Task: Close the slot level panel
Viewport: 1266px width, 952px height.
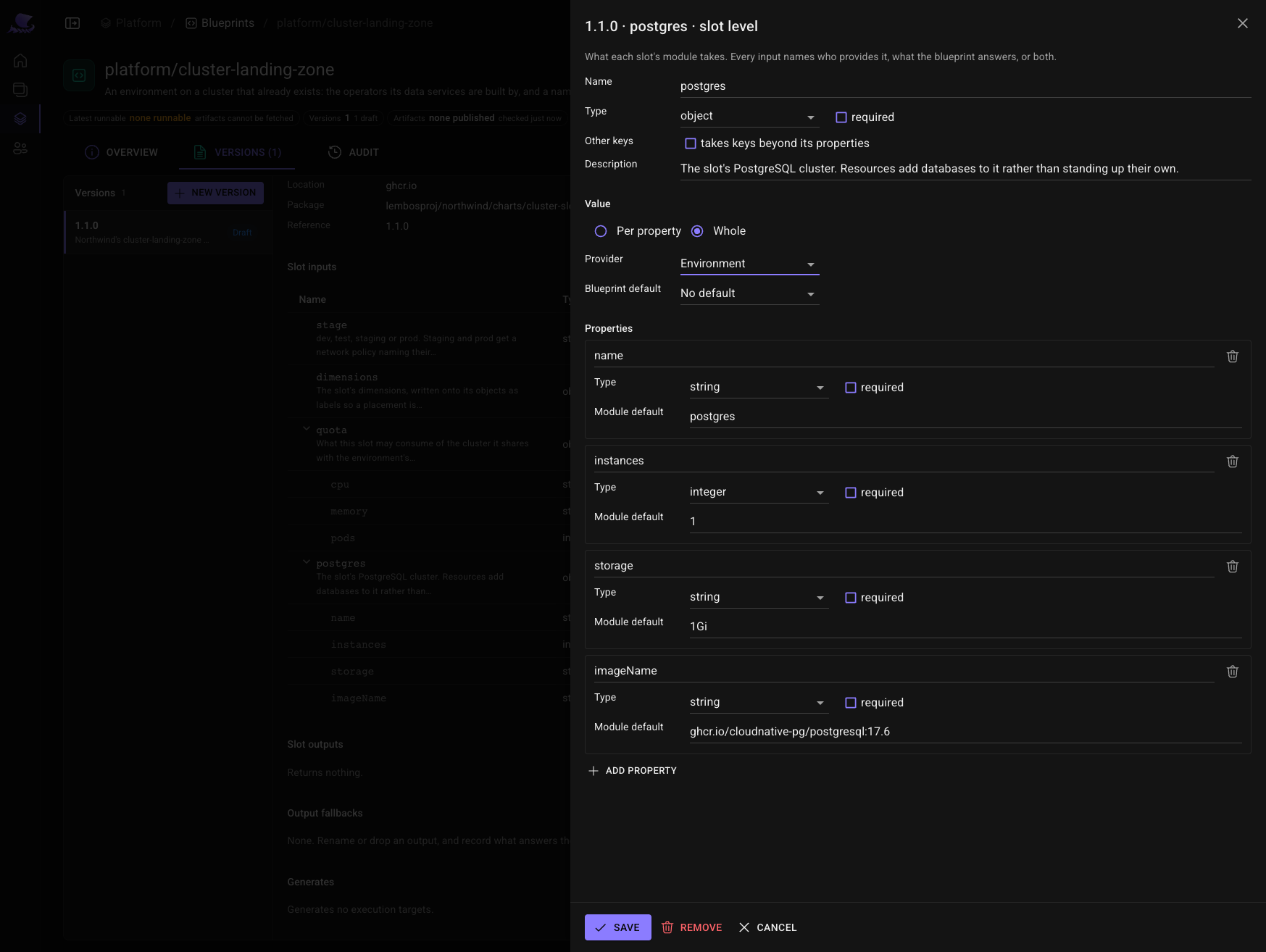Action: (x=1242, y=23)
